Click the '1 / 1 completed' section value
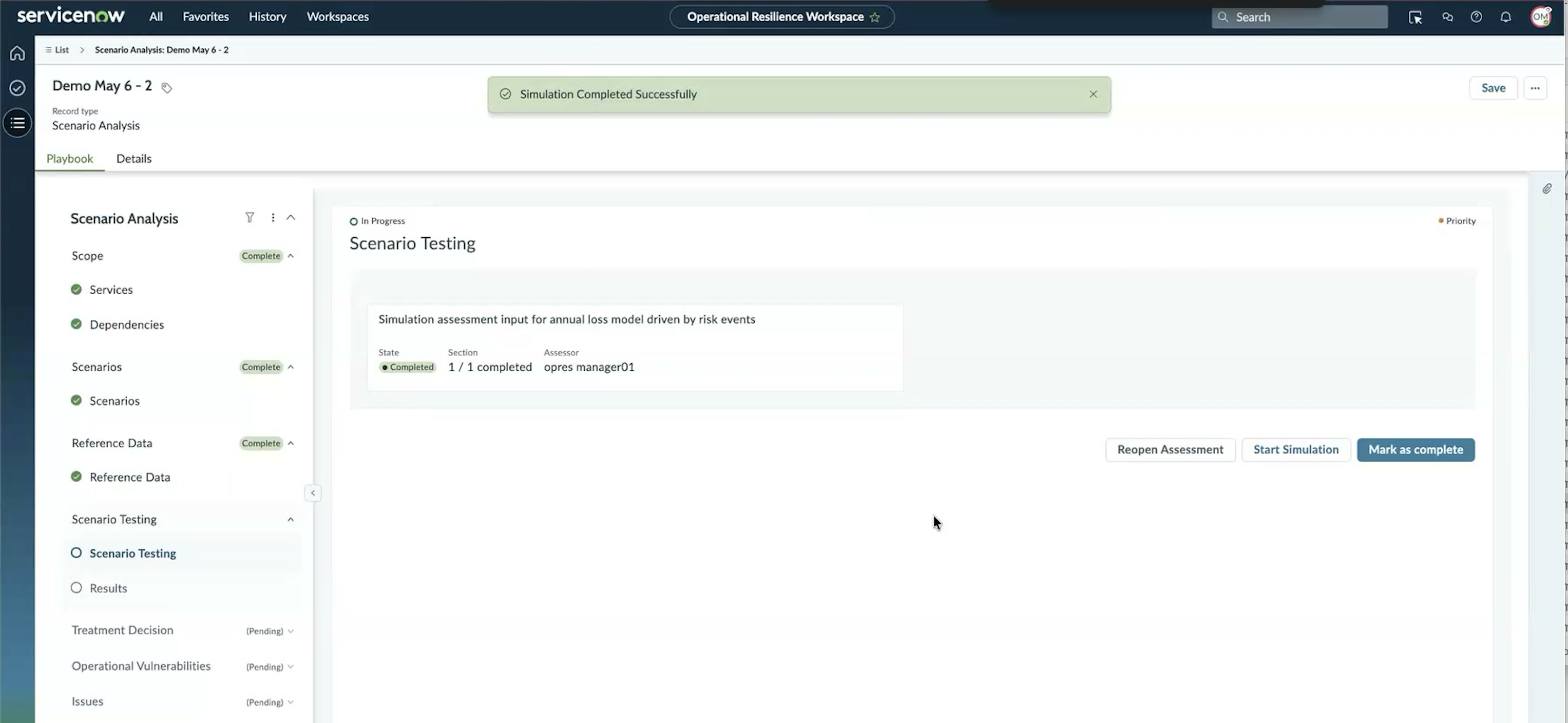Image resolution: width=1568 pixels, height=723 pixels. (x=489, y=367)
